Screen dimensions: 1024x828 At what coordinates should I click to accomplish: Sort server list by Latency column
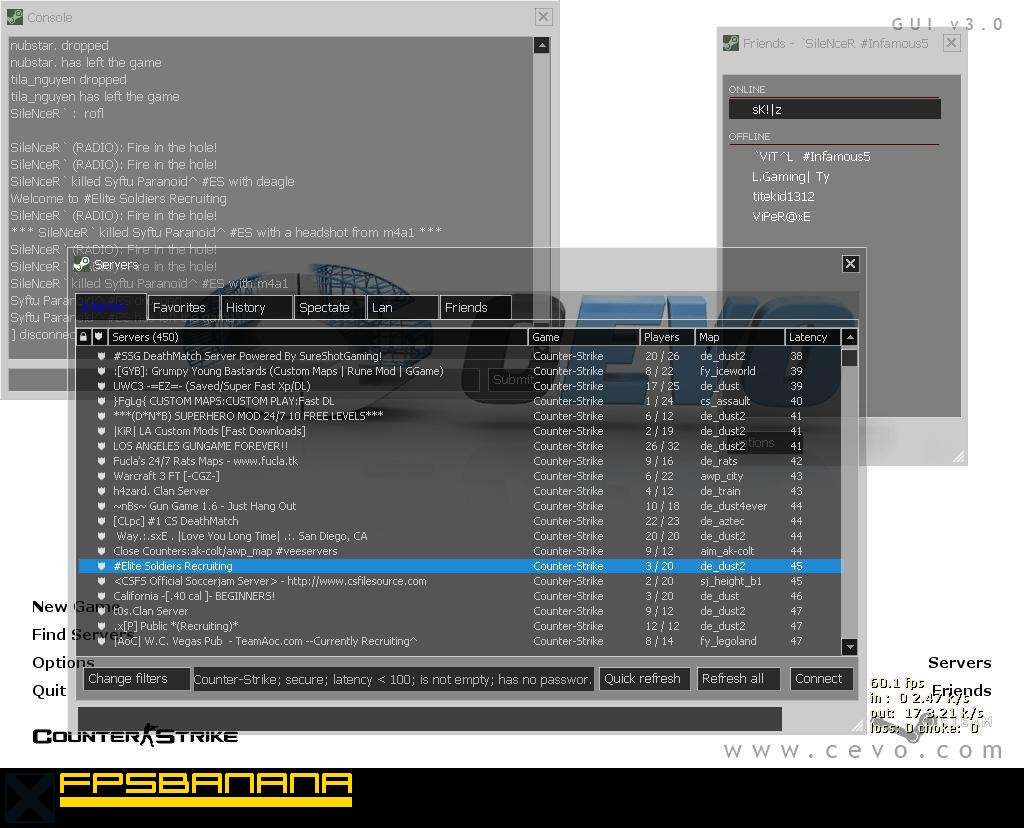(812, 337)
